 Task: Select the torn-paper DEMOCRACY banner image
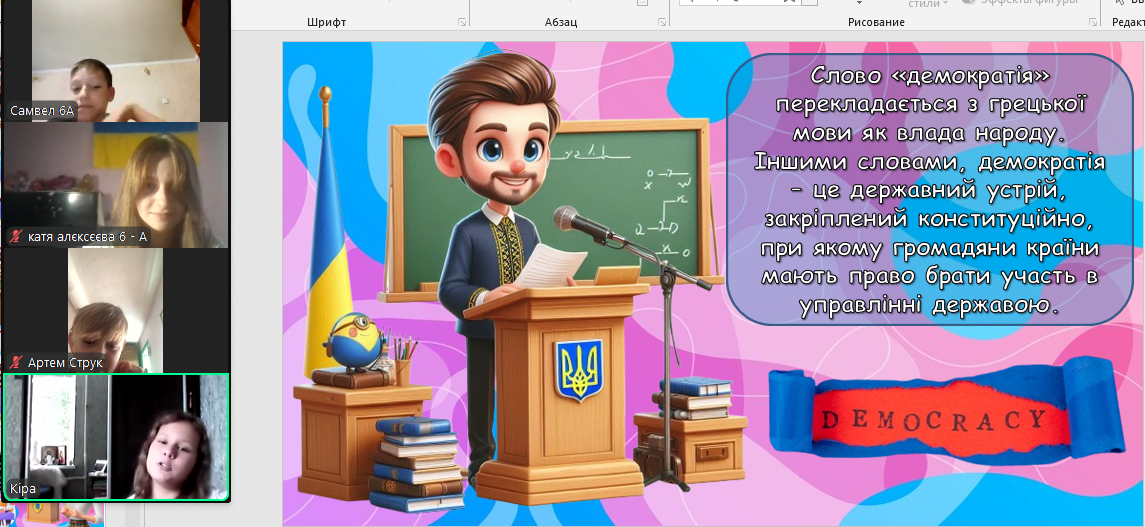click(x=932, y=416)
